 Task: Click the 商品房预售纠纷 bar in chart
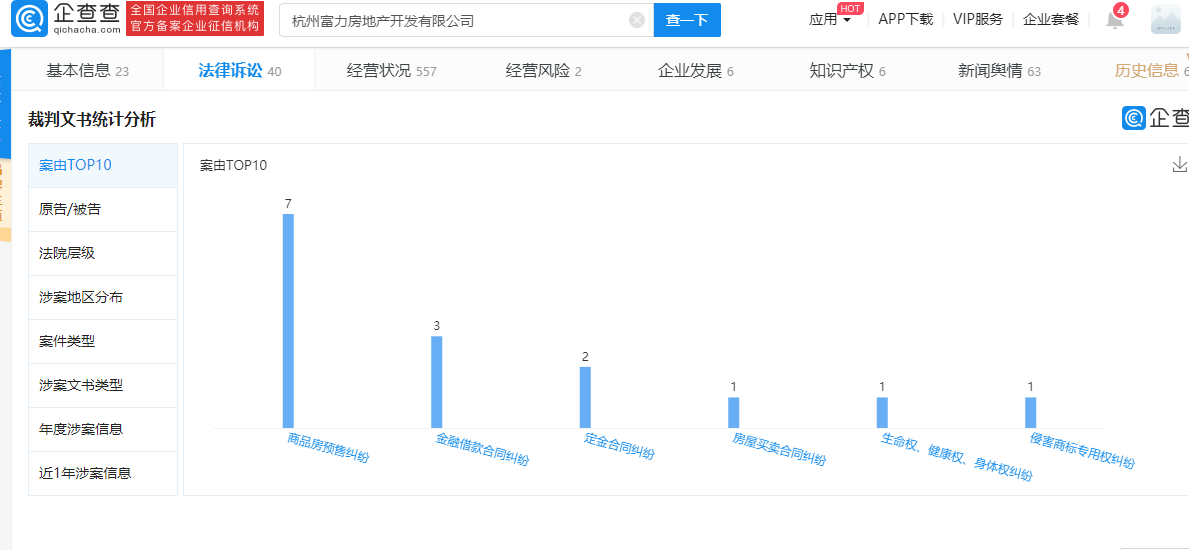click(x=288, y=320)
